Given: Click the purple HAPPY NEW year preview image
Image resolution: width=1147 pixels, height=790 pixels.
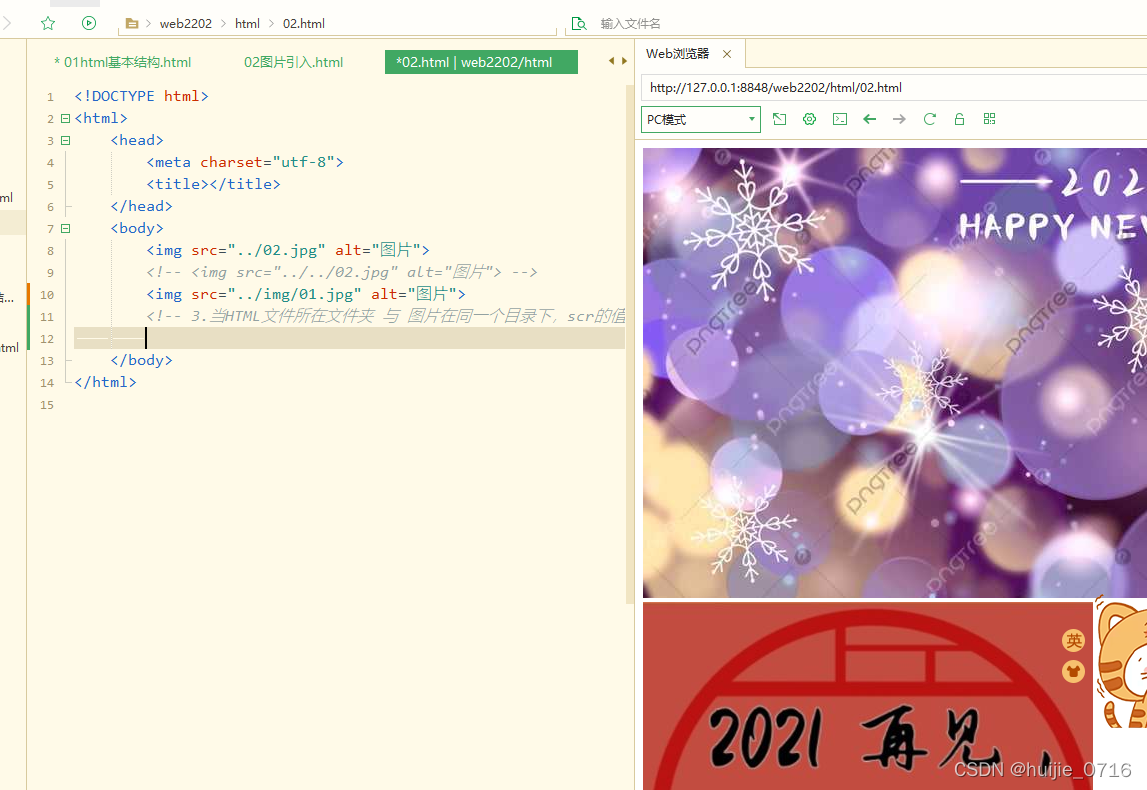Looking at the screenshot, I should (895, 373).
